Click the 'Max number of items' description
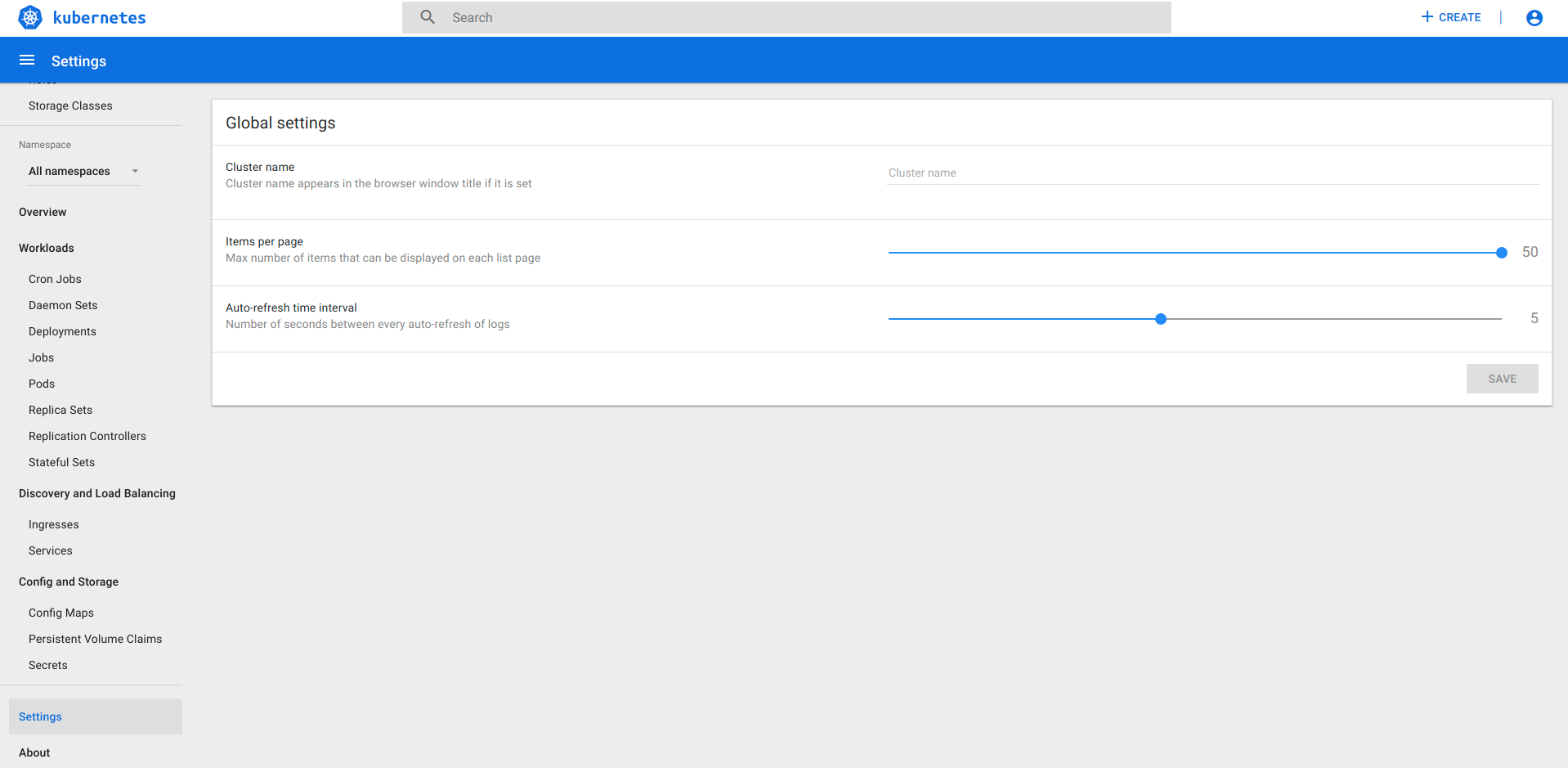Screen dimensions: 1568x768 [383, 258]
